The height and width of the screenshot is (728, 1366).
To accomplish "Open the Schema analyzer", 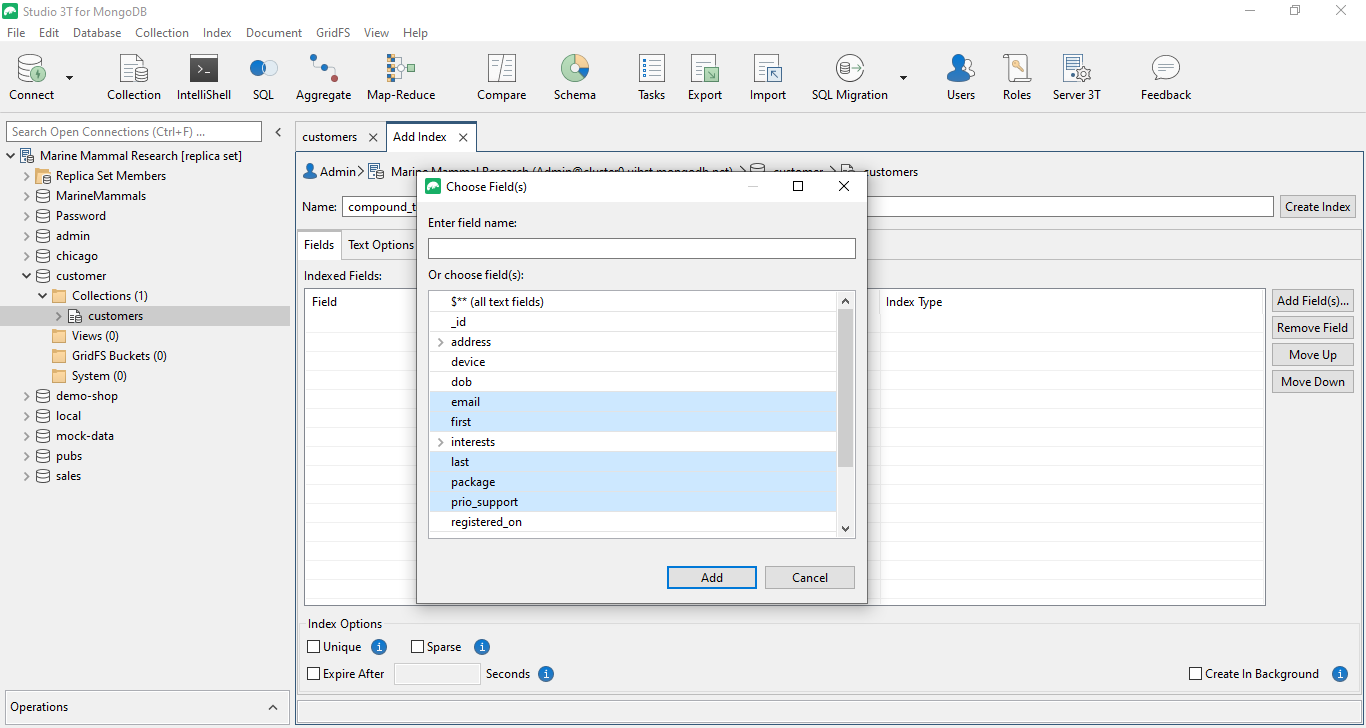I will point(575,75).
